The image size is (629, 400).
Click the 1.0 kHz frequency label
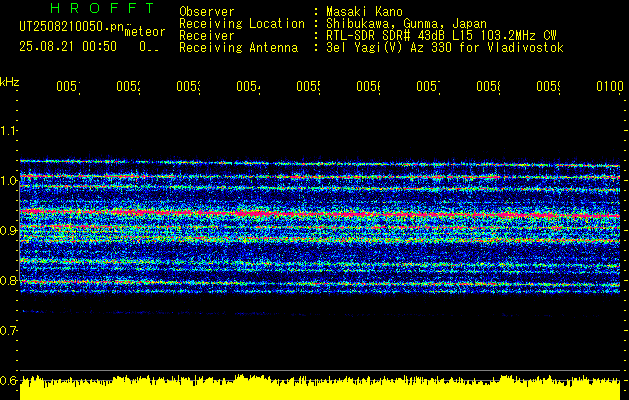click(x=8, y=181)
